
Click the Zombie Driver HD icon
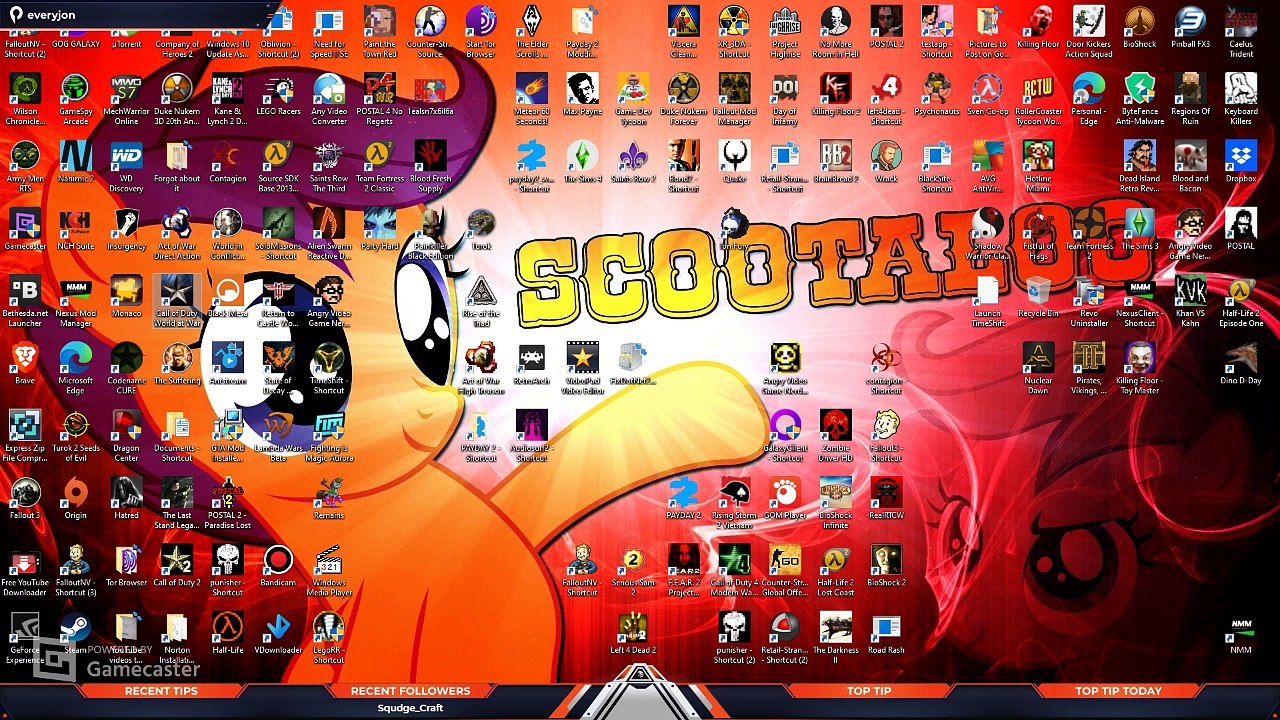835,436
